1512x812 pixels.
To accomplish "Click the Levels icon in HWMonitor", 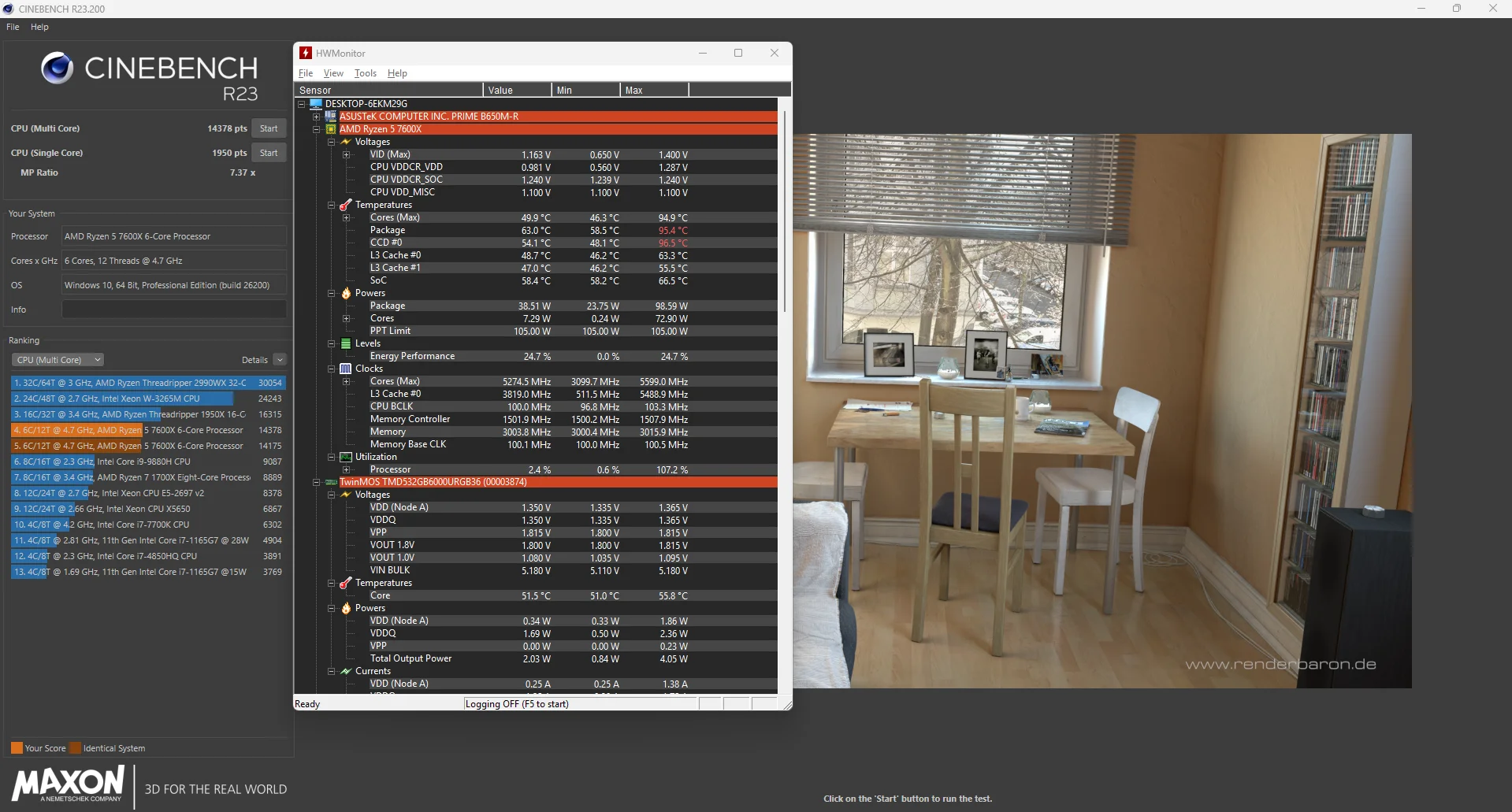I will click(x=345, y=343).
